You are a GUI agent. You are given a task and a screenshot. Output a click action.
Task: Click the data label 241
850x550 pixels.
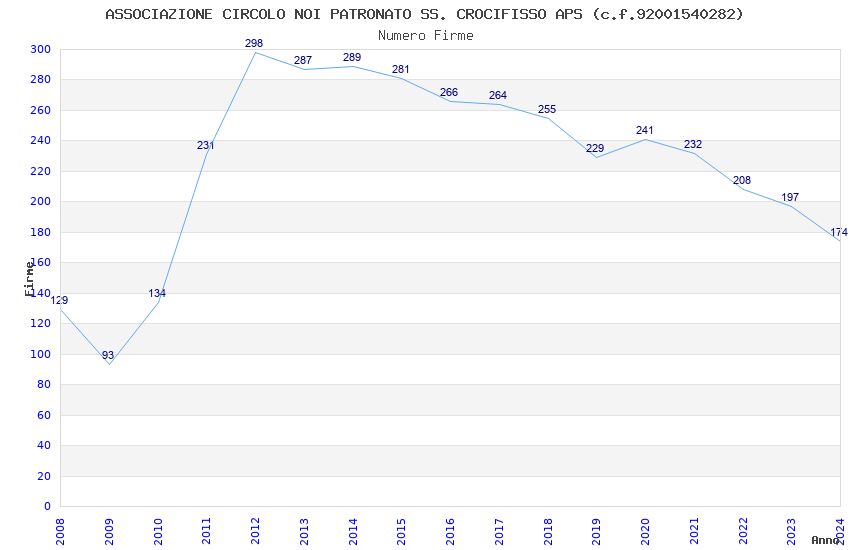pos(645,130)
